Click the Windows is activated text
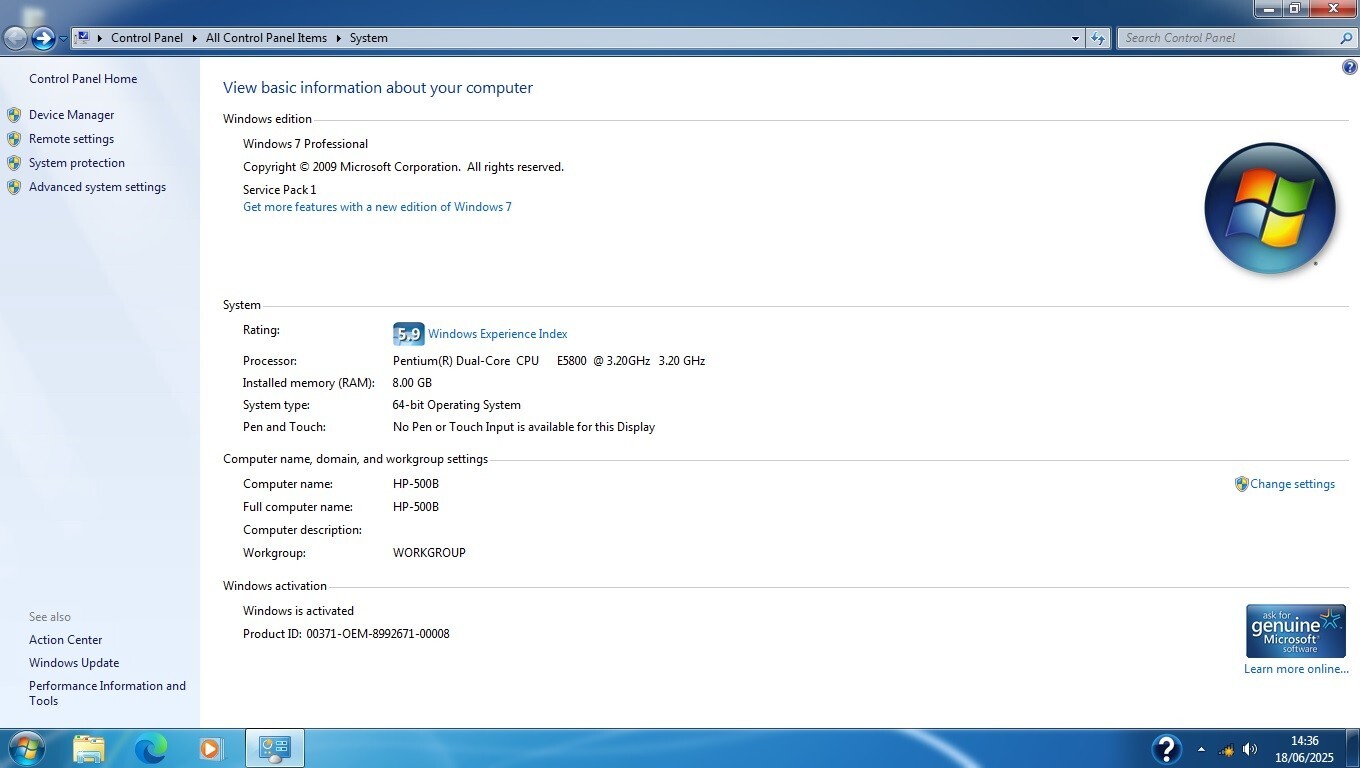 pos(298,611)
